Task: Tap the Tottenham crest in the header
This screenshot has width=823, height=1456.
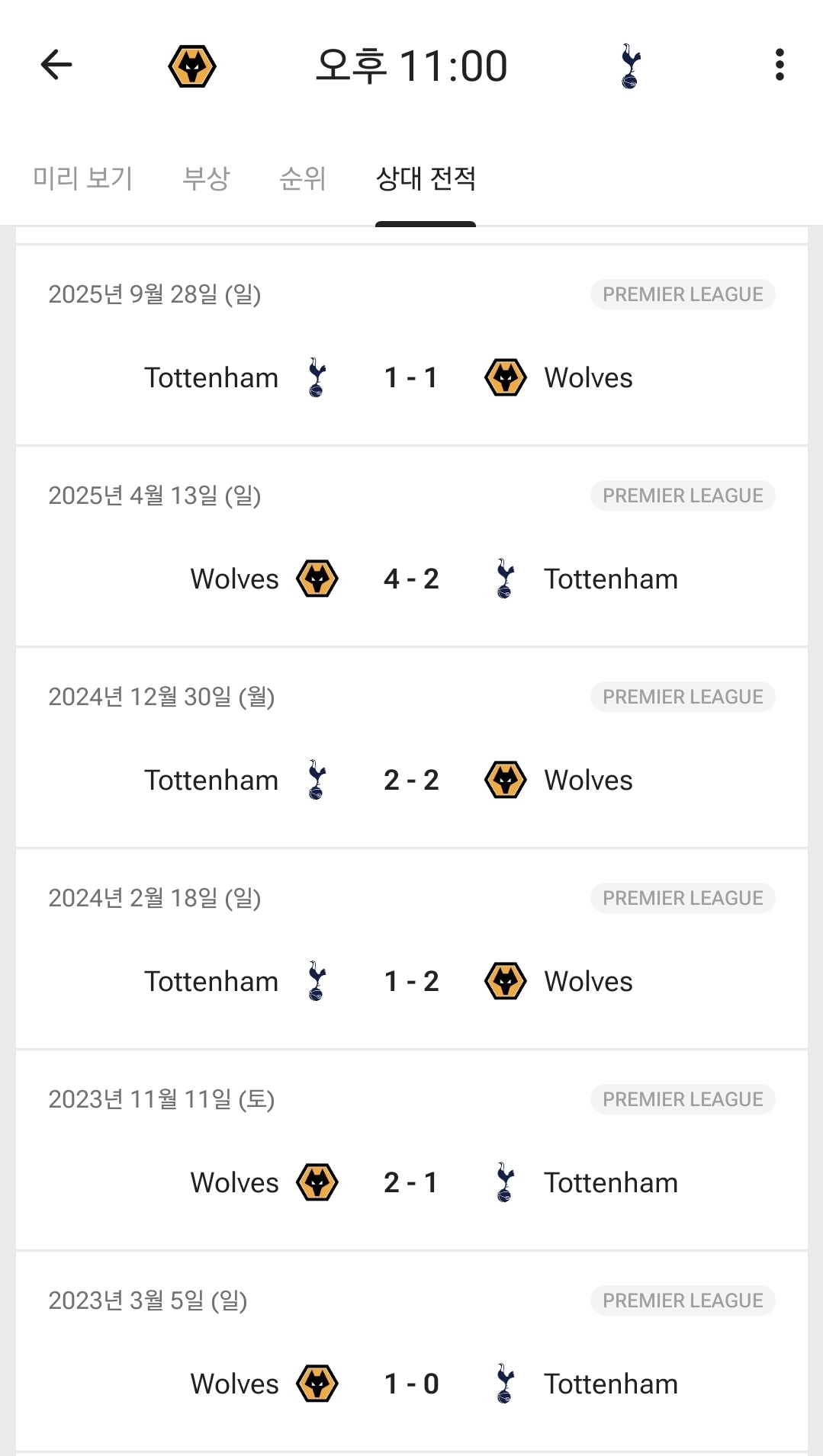Action: [630, 66]
